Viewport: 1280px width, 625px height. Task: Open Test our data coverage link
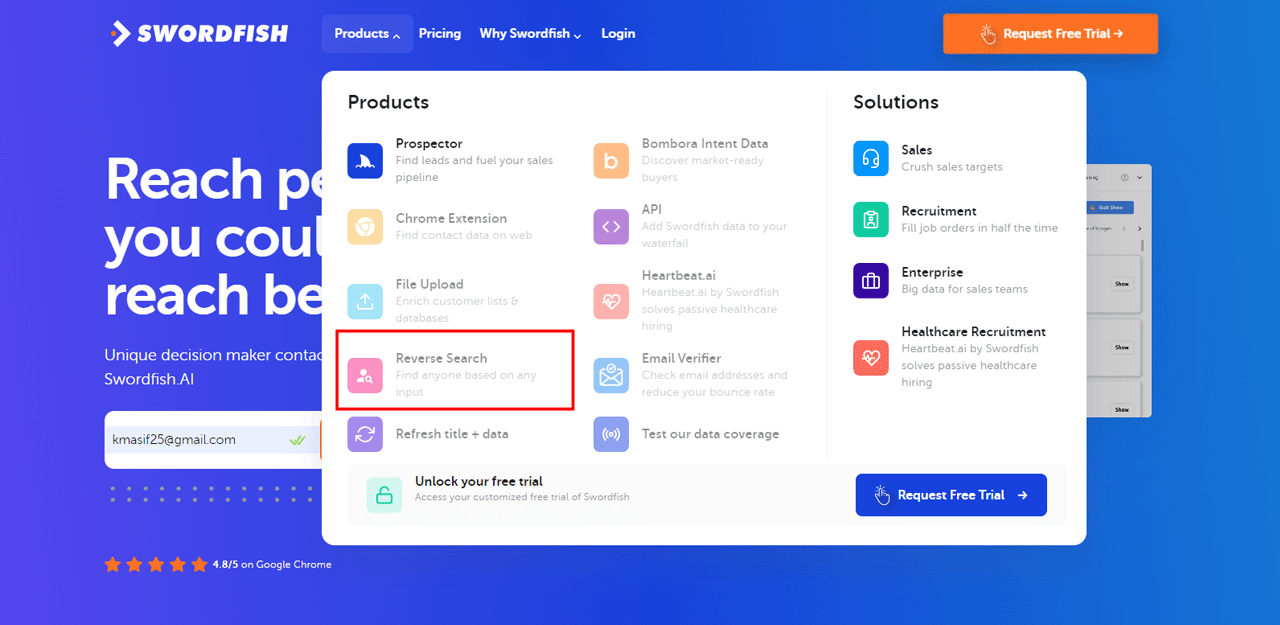coord(709,434)
